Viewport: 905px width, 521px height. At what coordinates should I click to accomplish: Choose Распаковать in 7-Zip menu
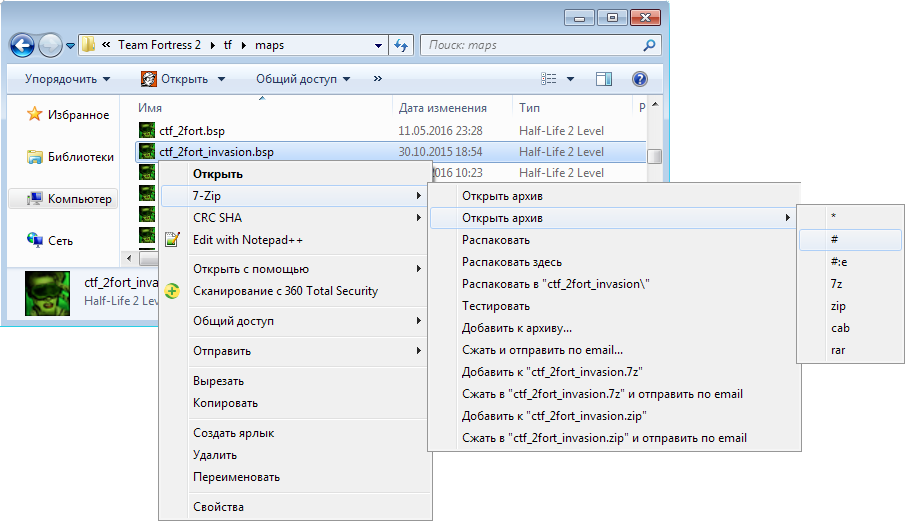click(x=614, y=240)
